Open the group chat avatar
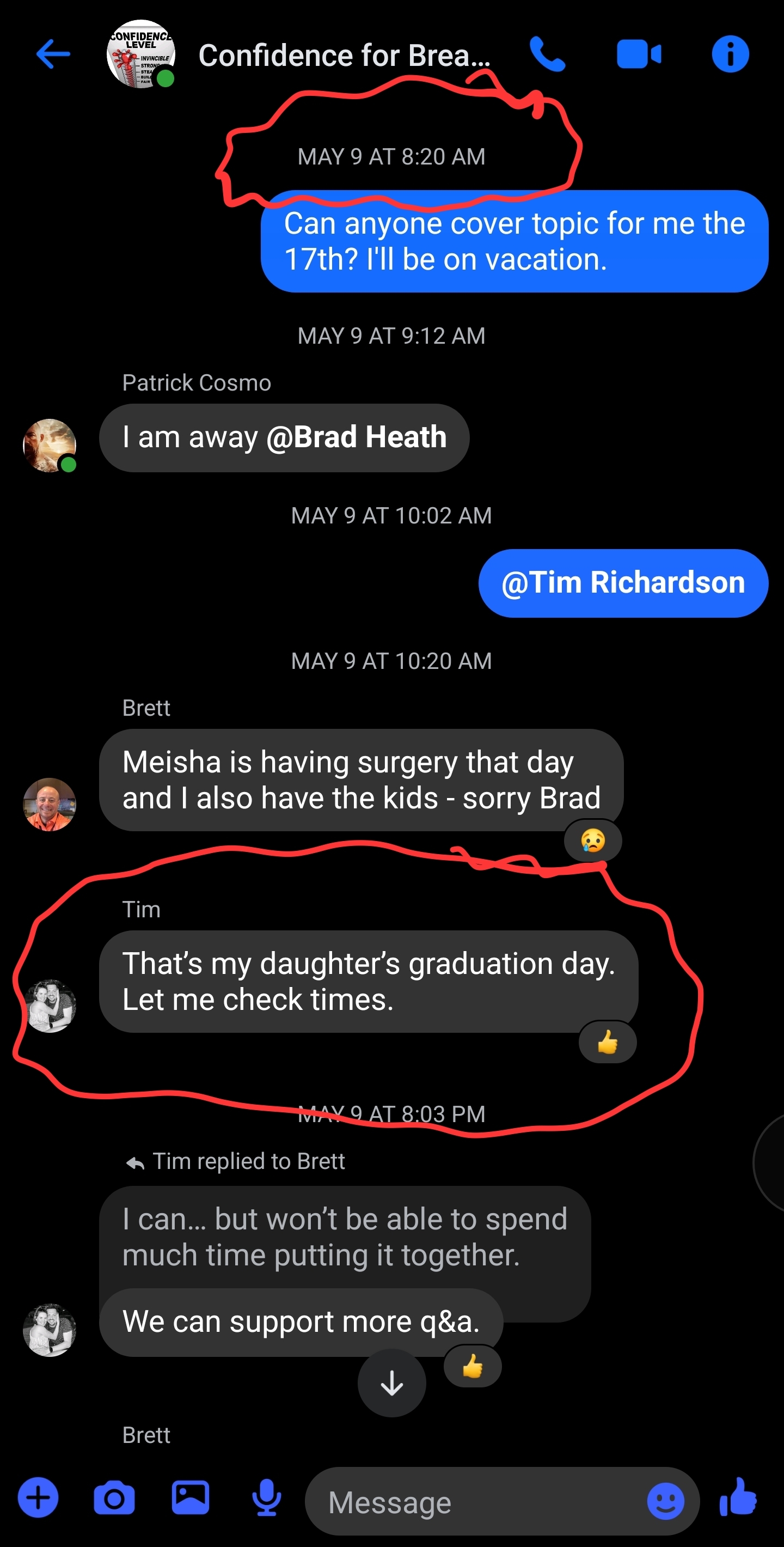The image size is (784, 1547). [x=140, y=54]
